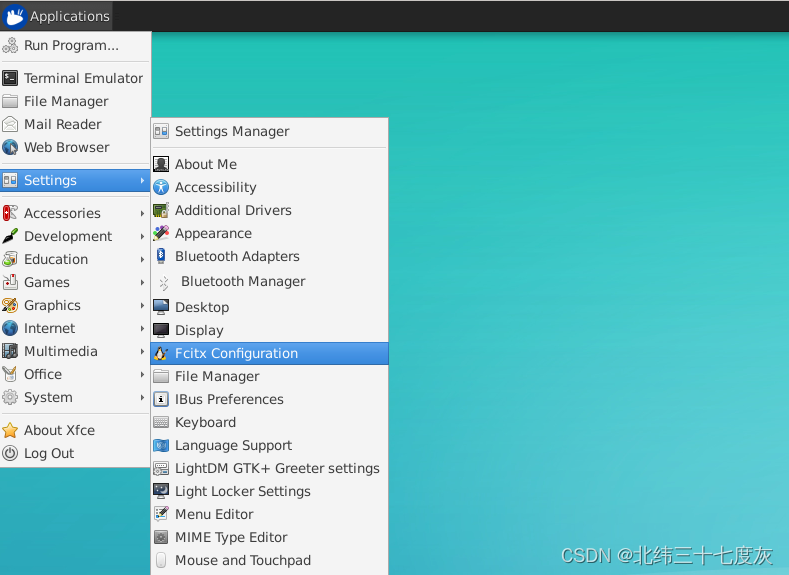Click the Xfce mouse logo icon
The width and height of the screenshot is (789, 575).
[14, 16]
